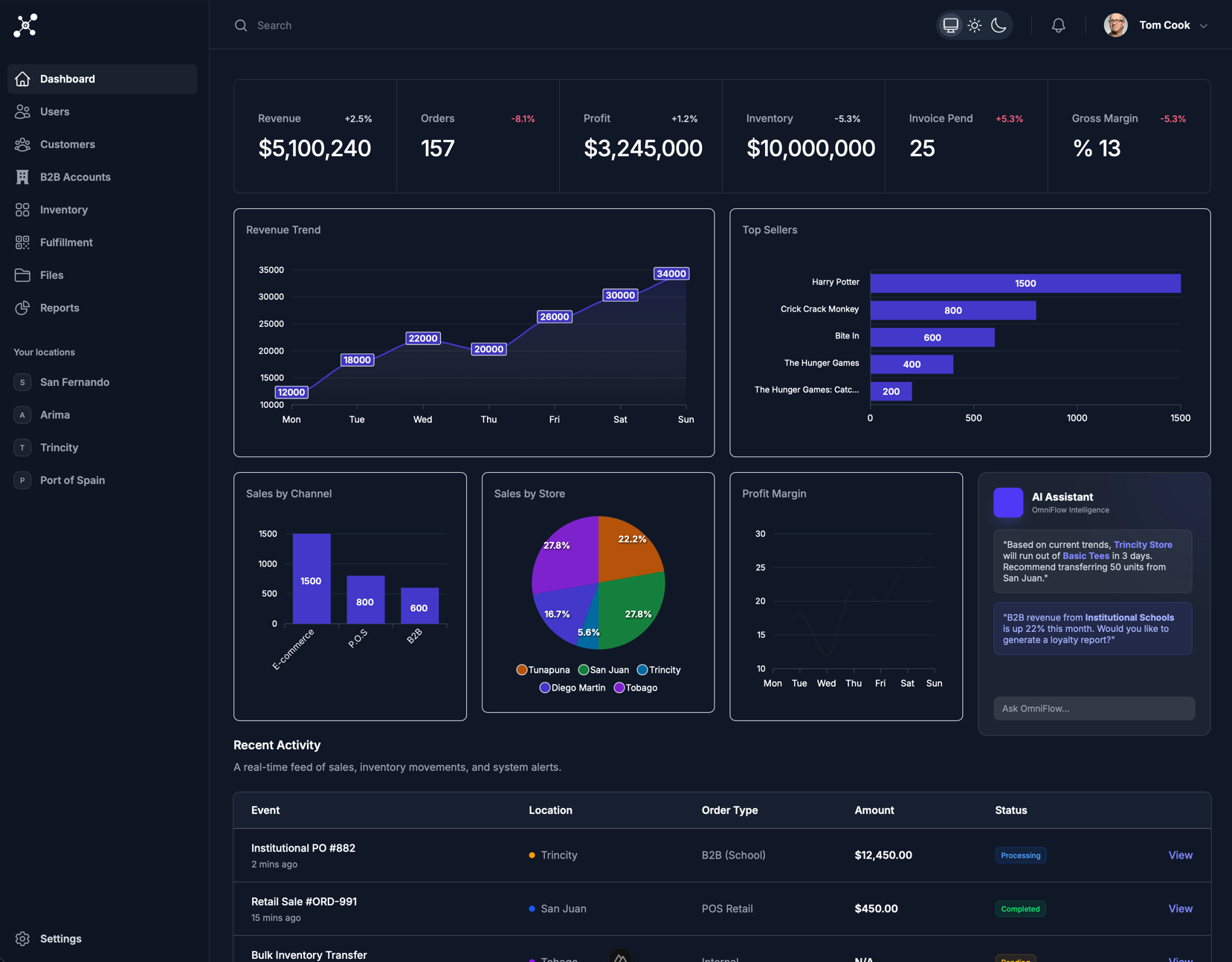Open Settings gear in sidebar
The width and height of the screenshot is (1232, 962).
point(22,938)
